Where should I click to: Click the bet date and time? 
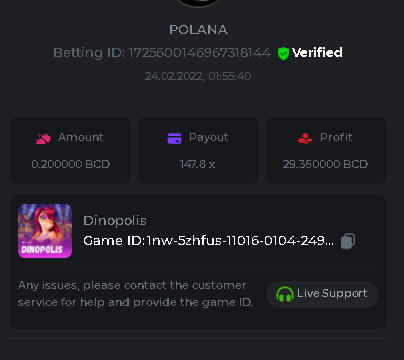point(198,76)
